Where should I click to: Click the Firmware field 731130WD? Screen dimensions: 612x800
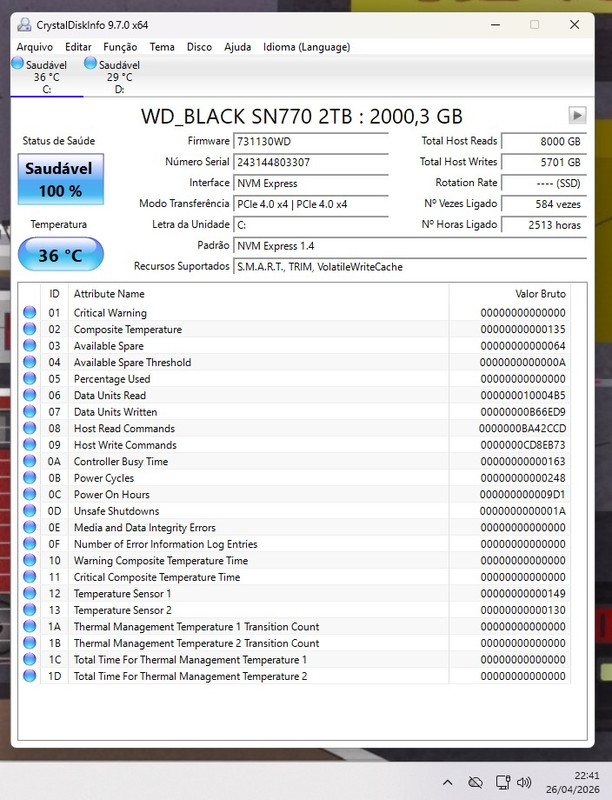point(311,141)
